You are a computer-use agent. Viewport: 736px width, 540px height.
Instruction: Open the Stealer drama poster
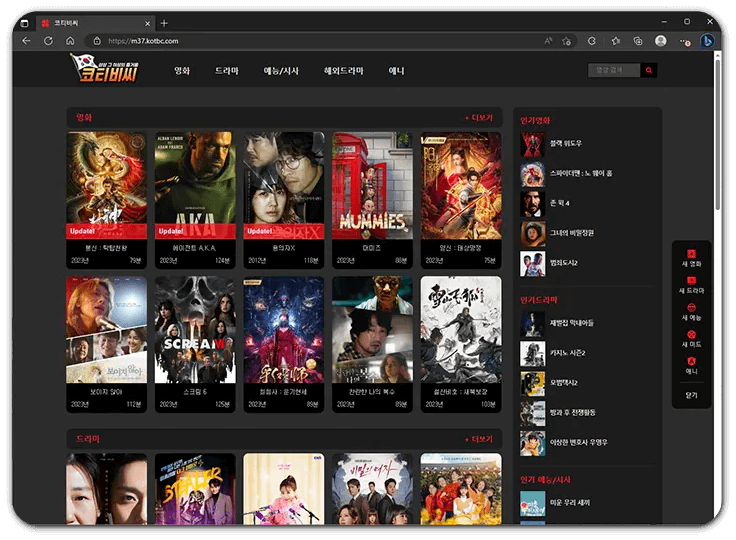(x=195, y=488)
